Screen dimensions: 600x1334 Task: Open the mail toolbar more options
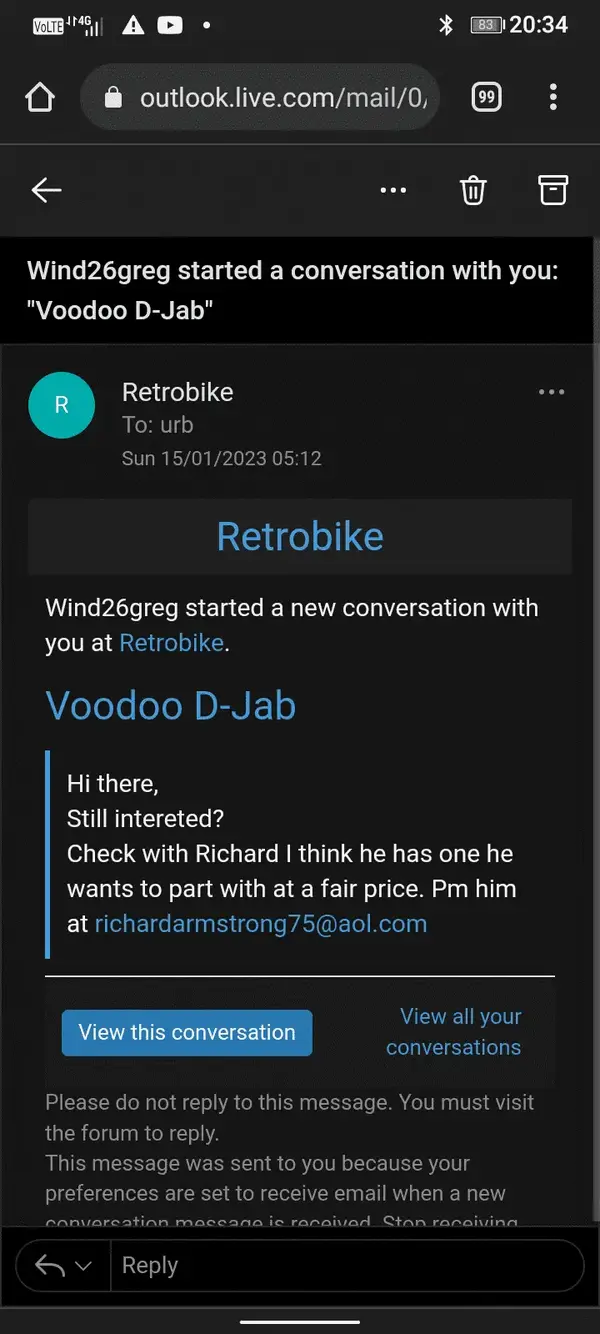(393, 190)
